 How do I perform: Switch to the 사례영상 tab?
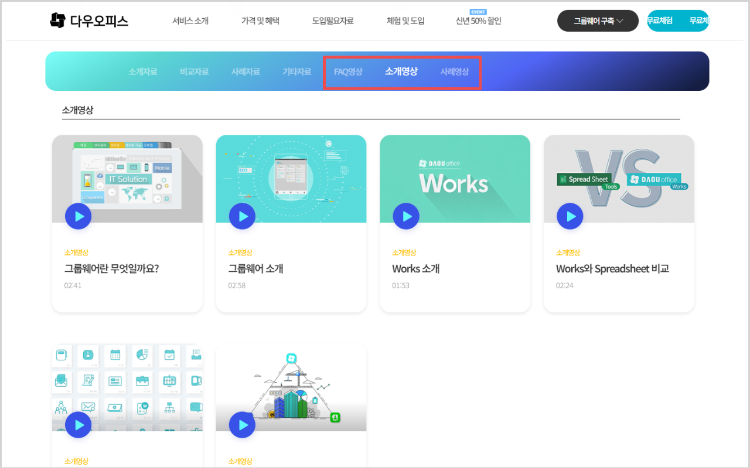(x=454, y=72)
